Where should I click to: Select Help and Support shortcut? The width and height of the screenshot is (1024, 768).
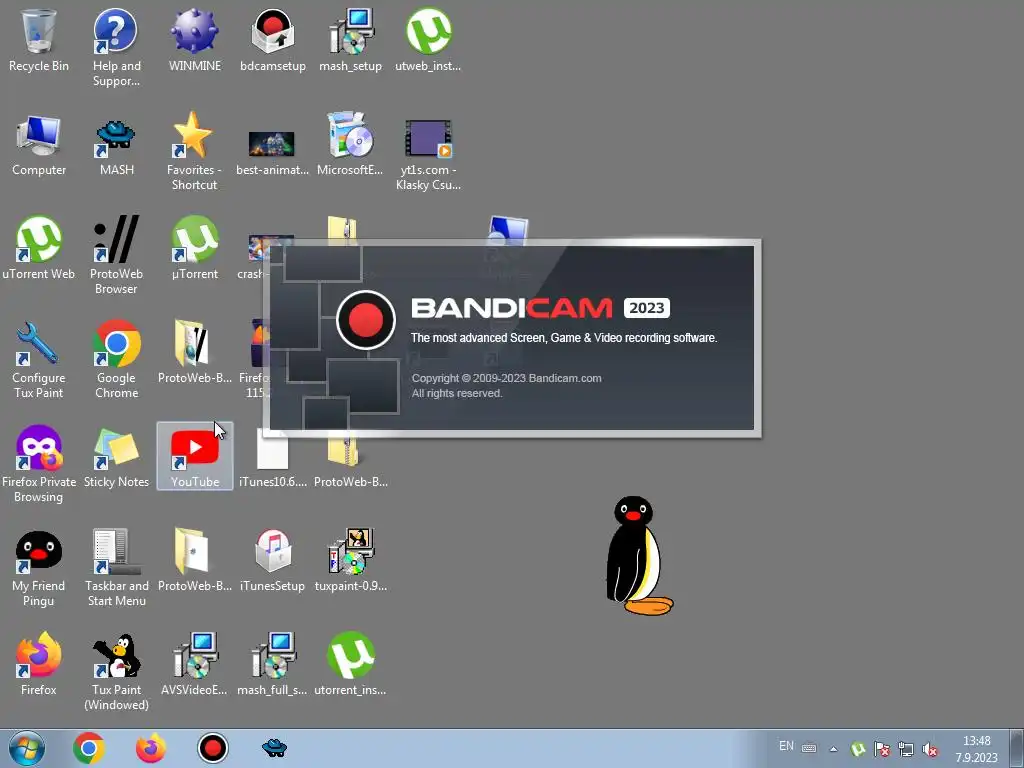116,47
